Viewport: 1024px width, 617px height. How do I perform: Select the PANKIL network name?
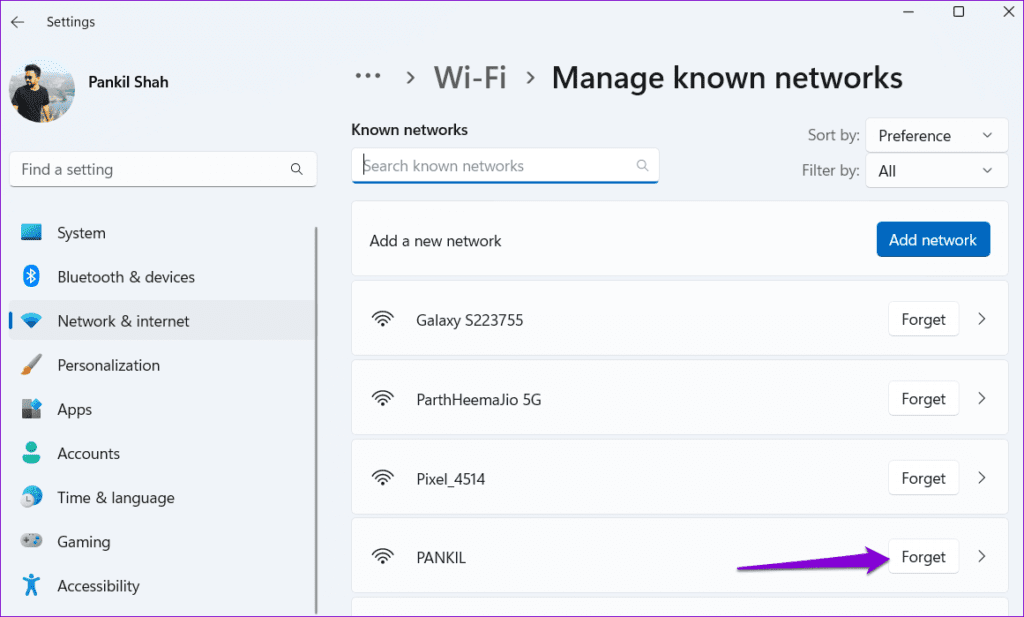[x=441, y=558]
